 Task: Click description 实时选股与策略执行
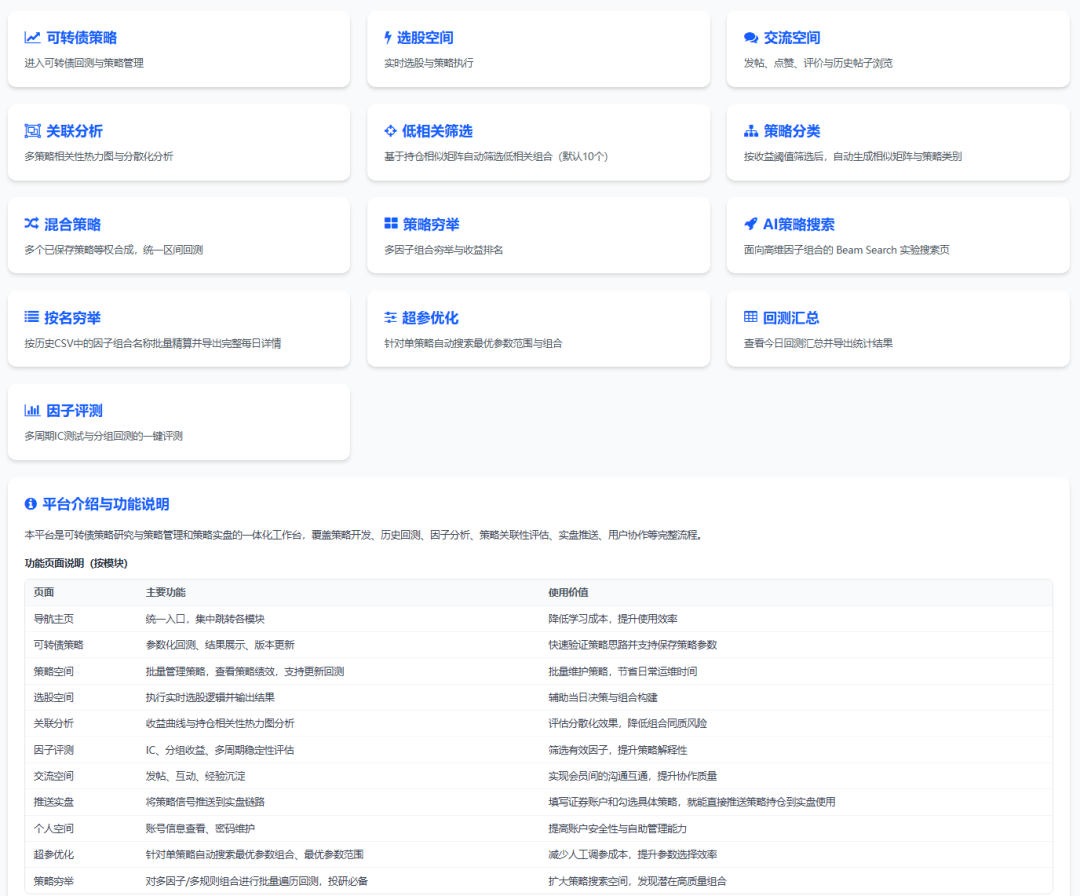point(428,63)
